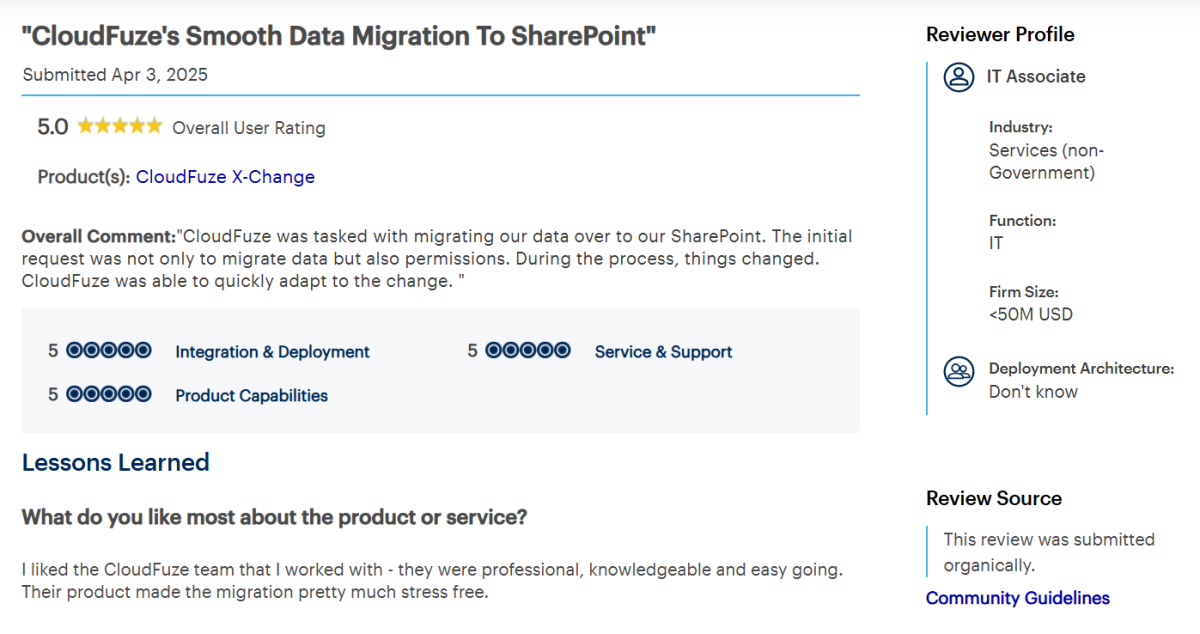Open the Community Guidelines page

(x=1017, y=597)
